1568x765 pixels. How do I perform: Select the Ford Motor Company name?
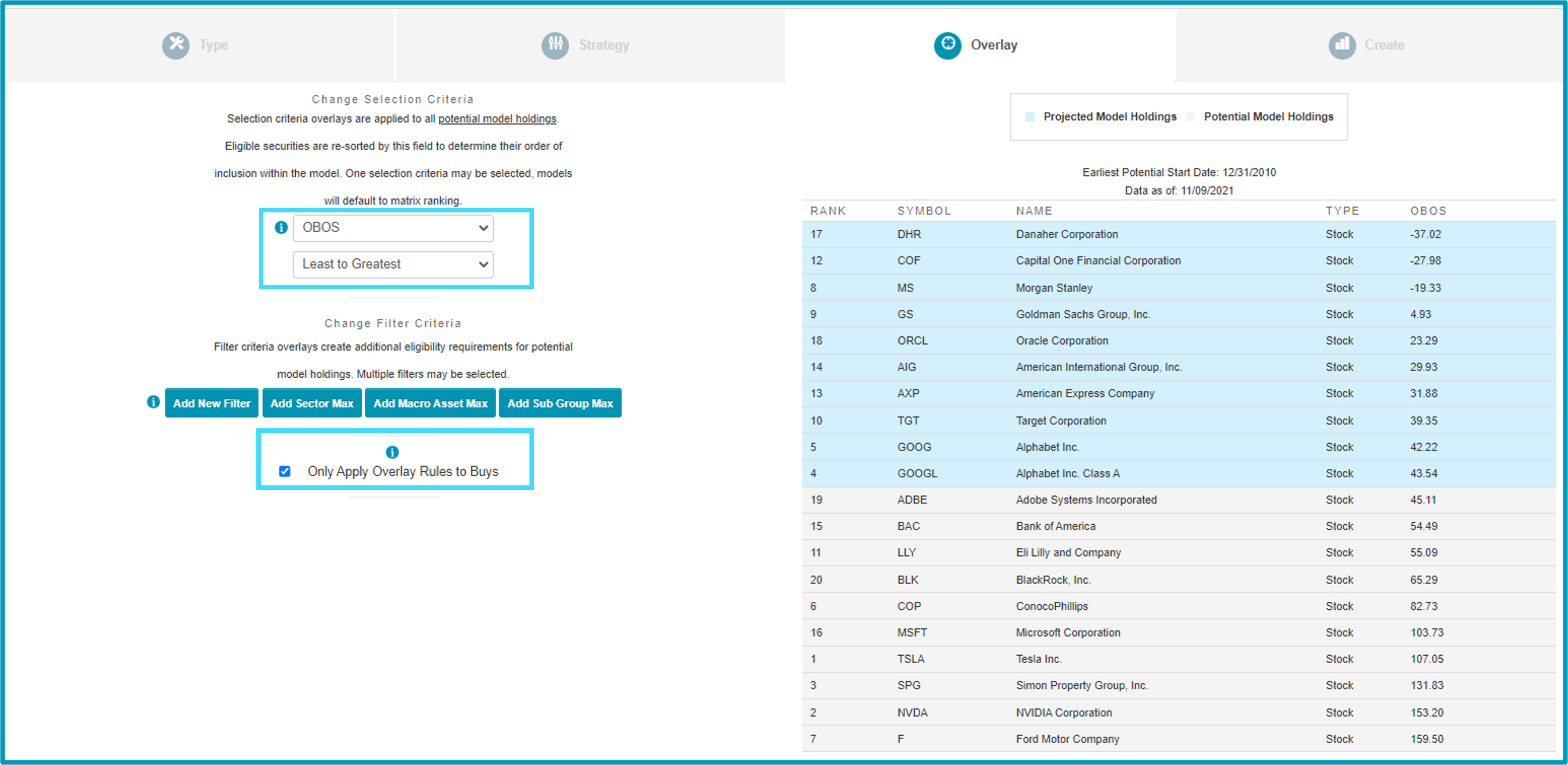[x=1068, y=739]
